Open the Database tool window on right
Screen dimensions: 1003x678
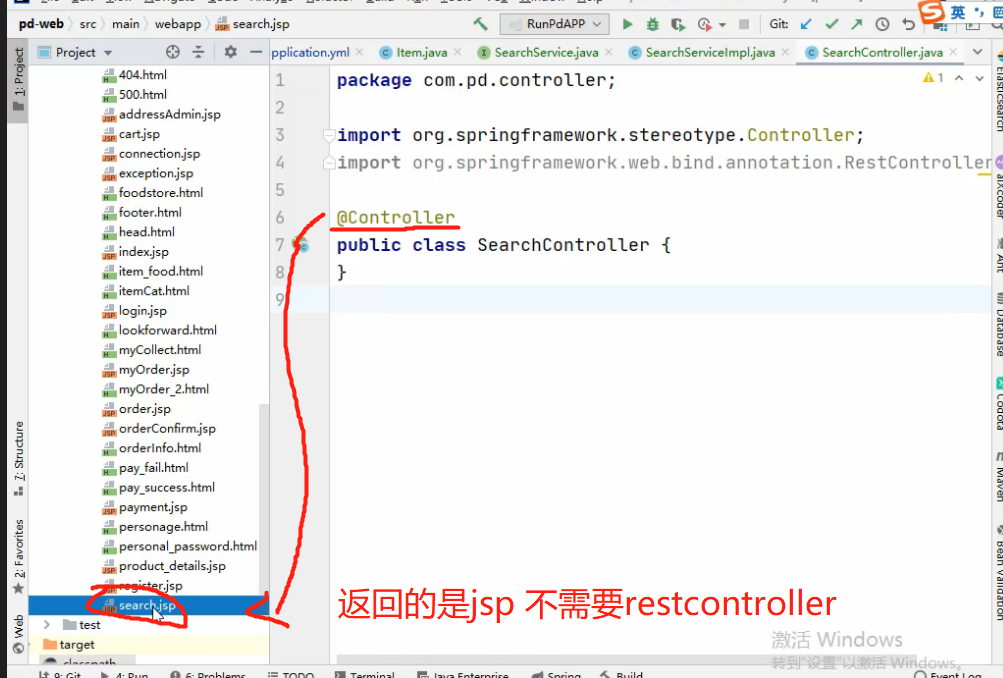[x=999, y=325]
